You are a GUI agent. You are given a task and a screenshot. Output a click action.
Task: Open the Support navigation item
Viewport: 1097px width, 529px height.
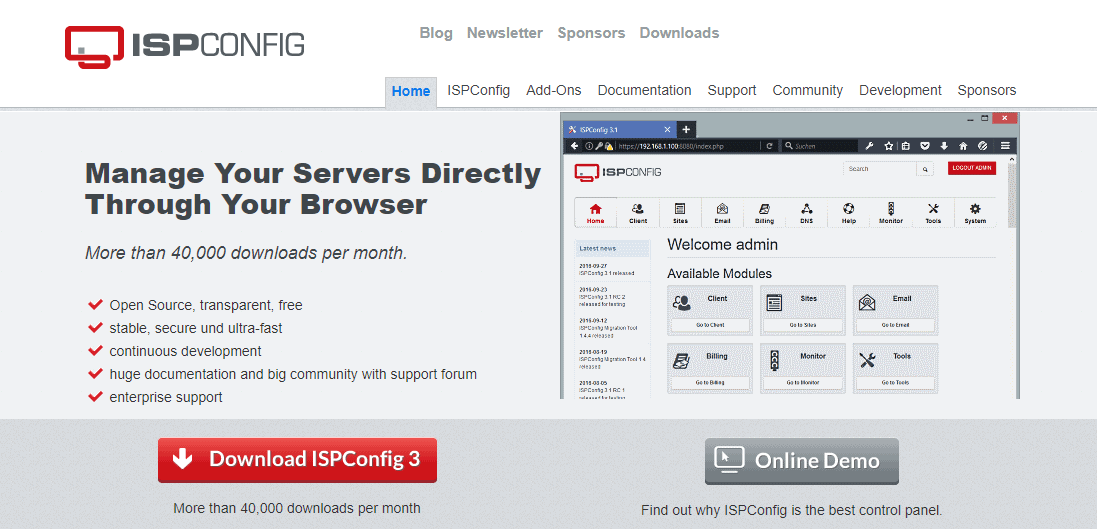point(732,90)
